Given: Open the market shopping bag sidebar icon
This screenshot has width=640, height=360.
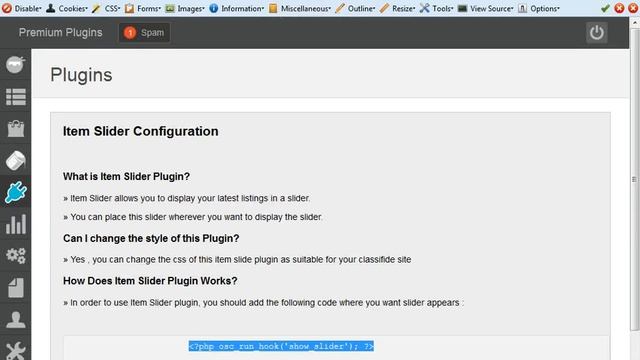Looking at the screenshot, I should coord(16,129).
